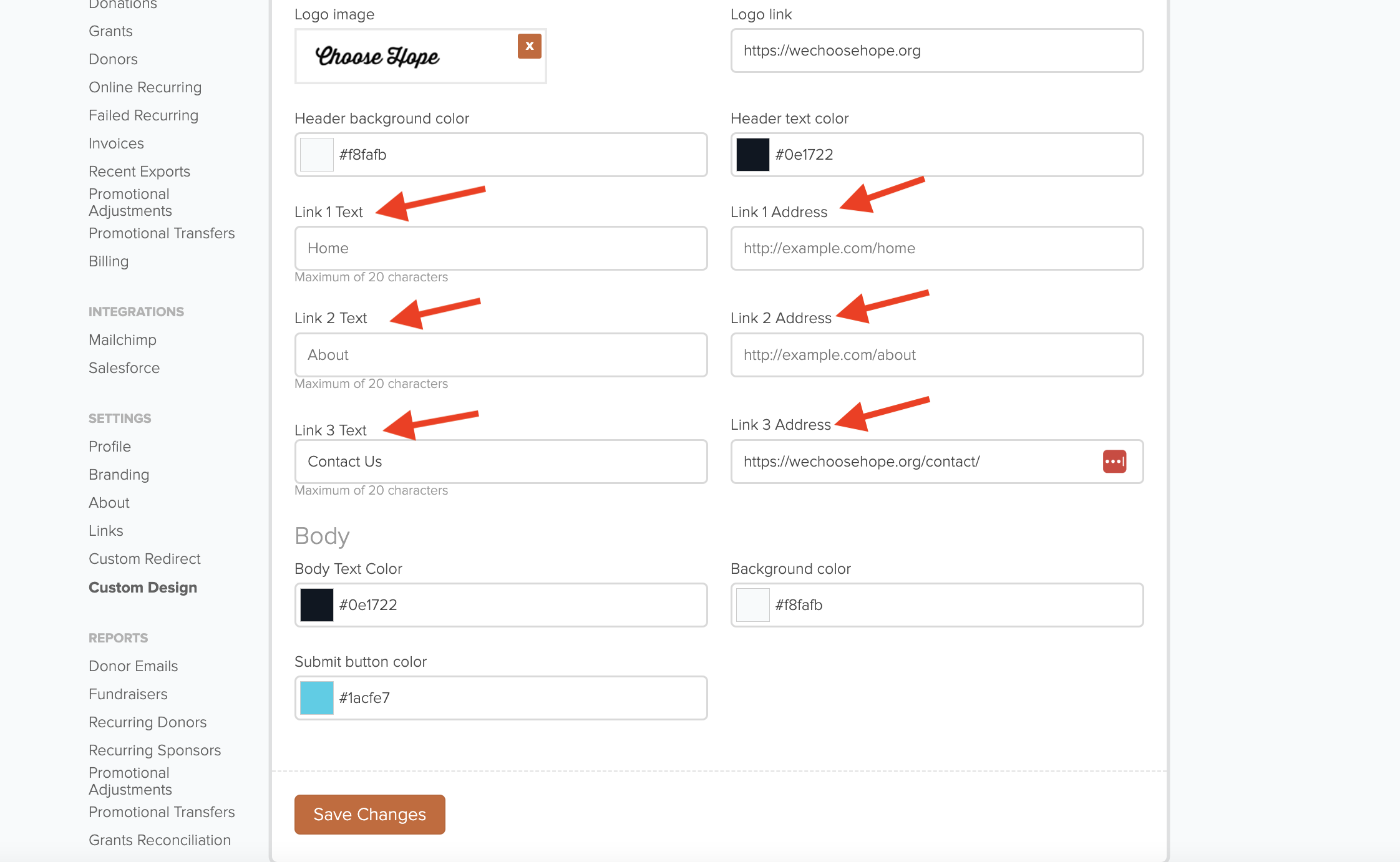The height and width of the screenshot is (862, 1400).
Task: Edit the Submit button color hex value
Action: point(501,698)
